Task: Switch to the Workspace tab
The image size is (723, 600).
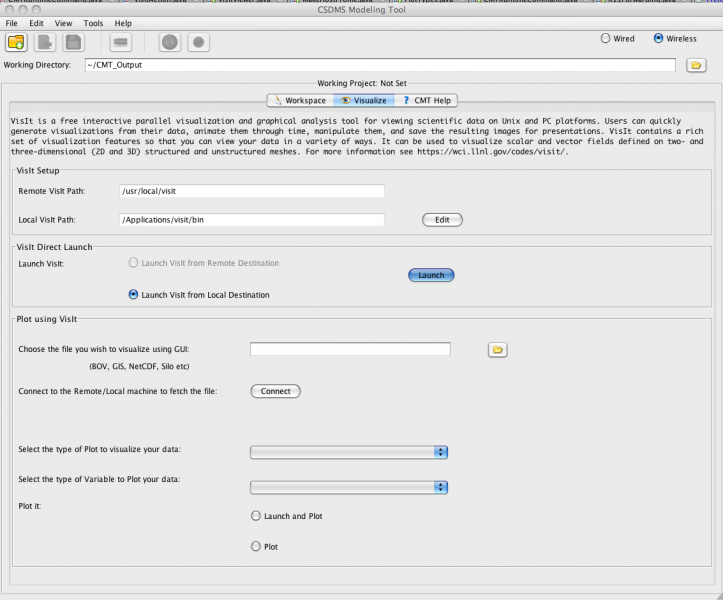Action: click(299, 100)
